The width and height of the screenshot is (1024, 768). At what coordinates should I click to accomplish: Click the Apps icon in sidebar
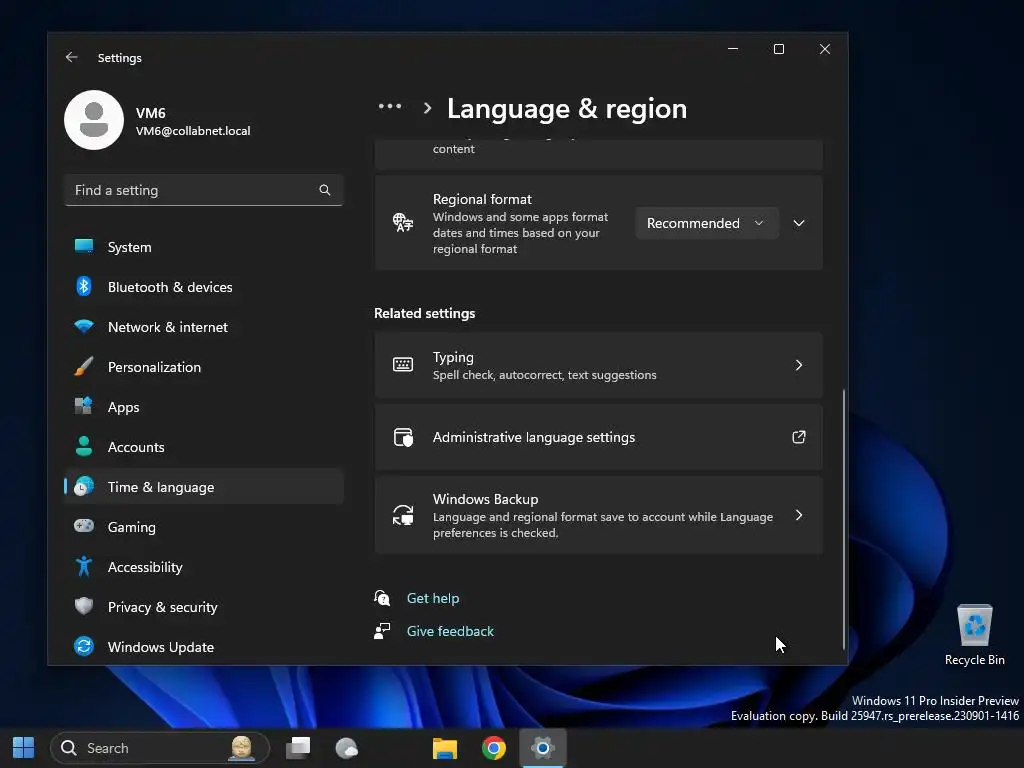click(84, 406)
